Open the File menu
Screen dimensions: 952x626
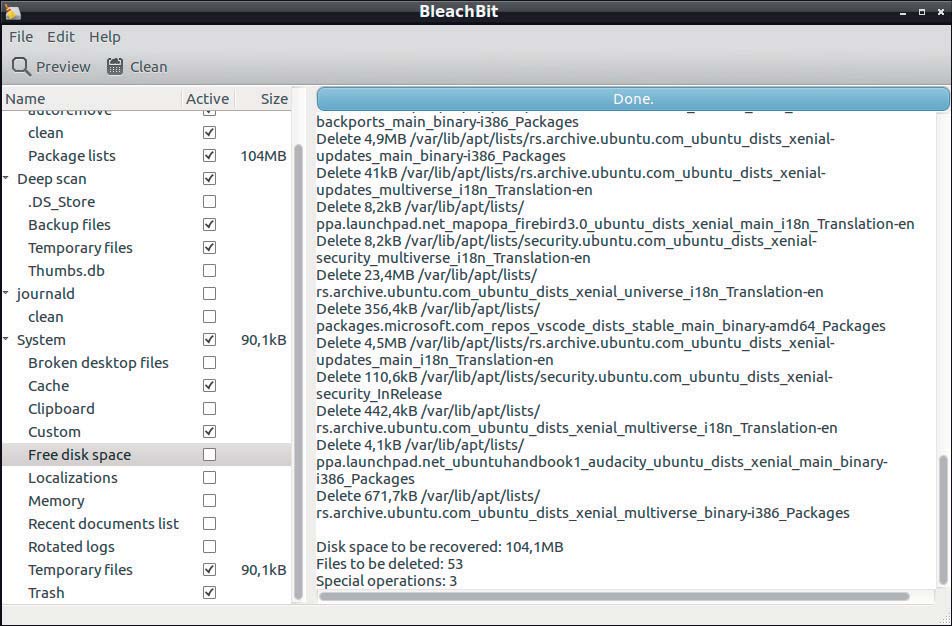[21, 37]
